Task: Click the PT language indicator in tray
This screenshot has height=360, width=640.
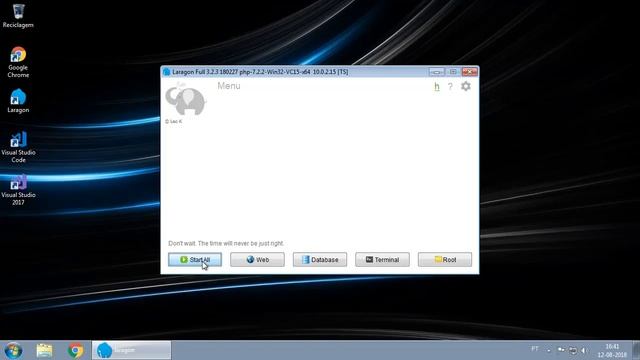Action: pyautogui.click(x=535, y=349)
